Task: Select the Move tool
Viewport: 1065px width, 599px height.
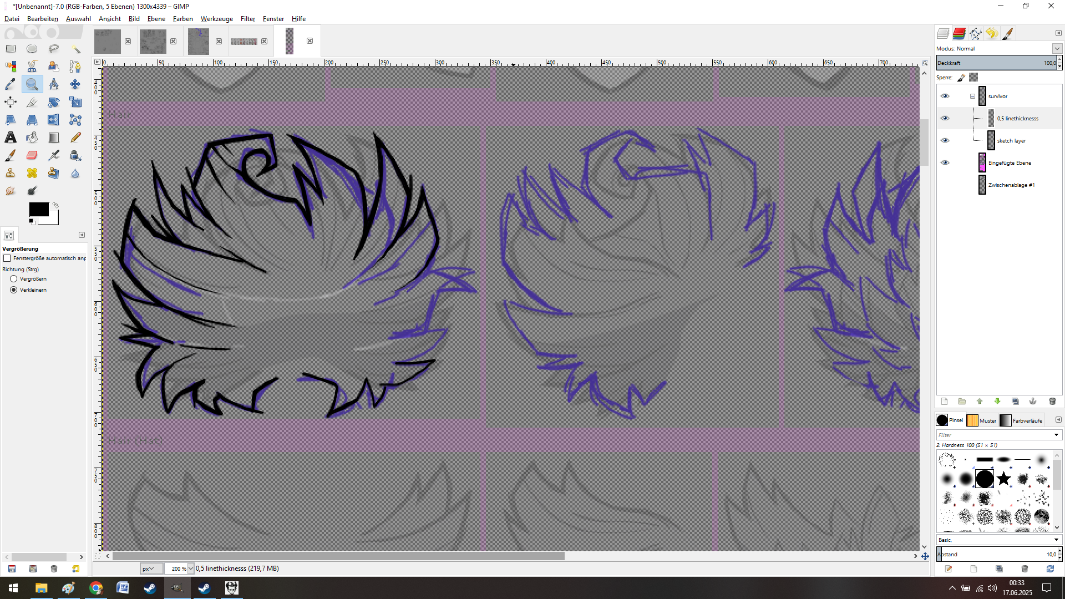Action: 75,84
